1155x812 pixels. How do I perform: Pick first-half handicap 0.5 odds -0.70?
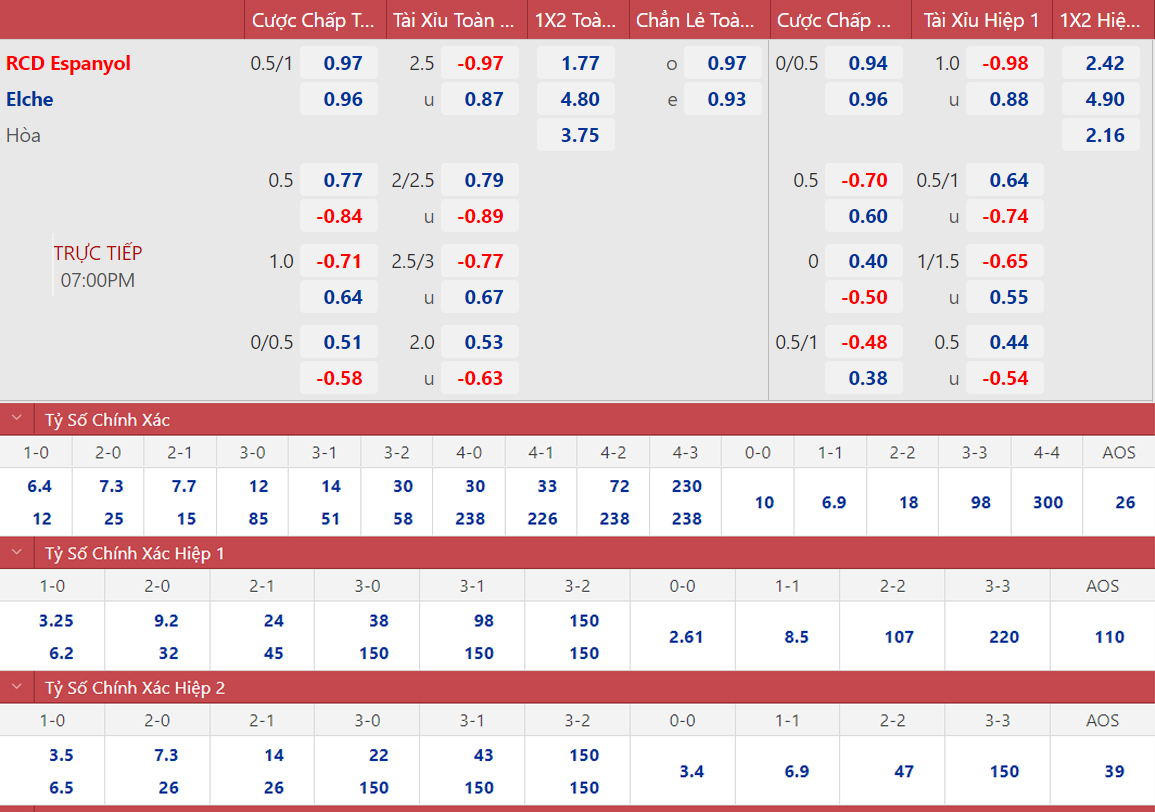pyautogui.click(x=864, y=181)
